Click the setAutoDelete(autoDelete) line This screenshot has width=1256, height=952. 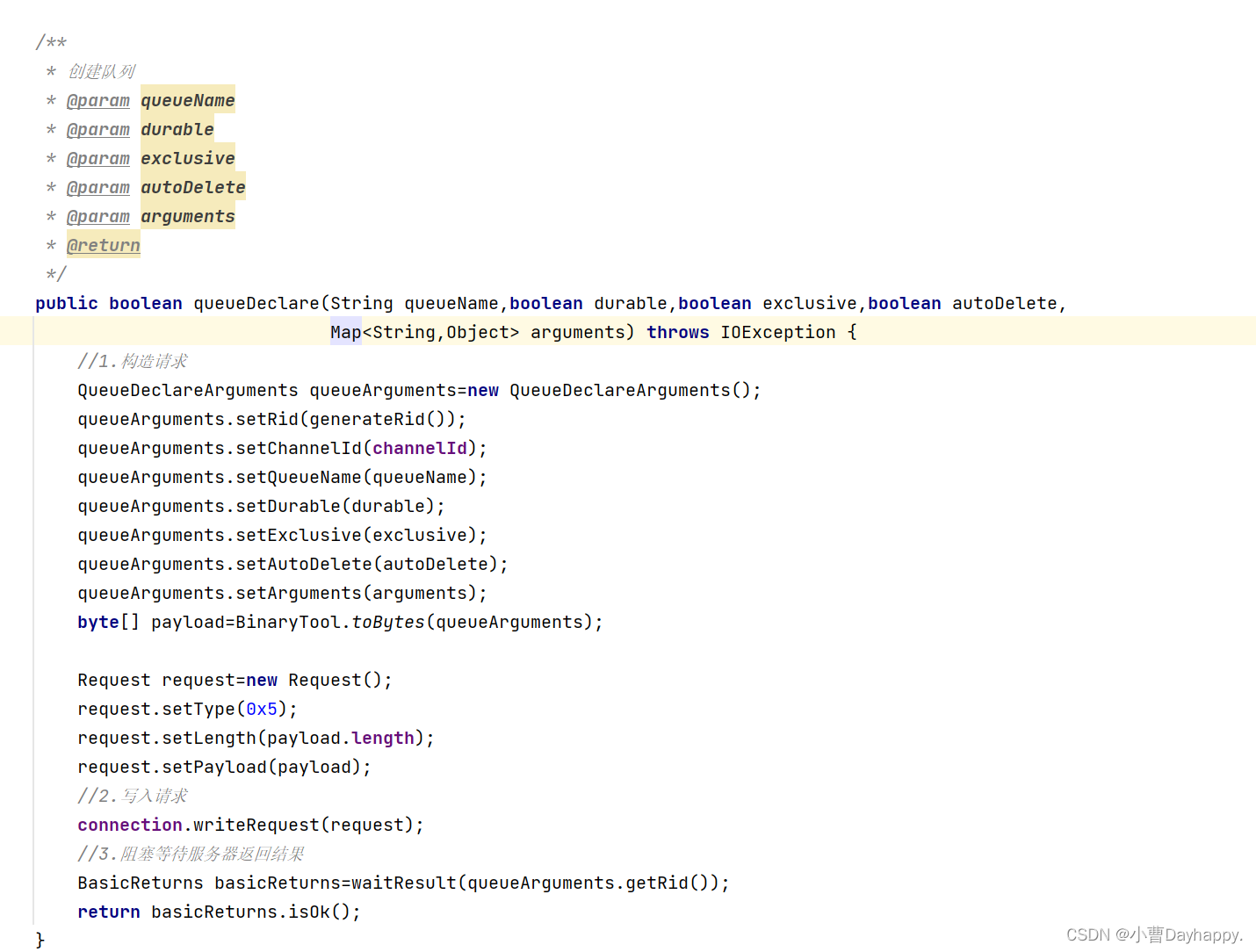click(293, 564)
